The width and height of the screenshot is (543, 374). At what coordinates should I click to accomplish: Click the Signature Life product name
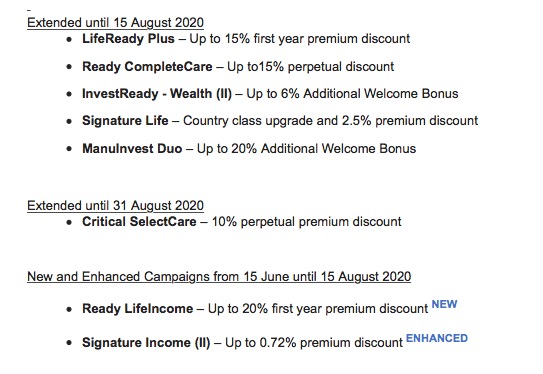[125, 121]
